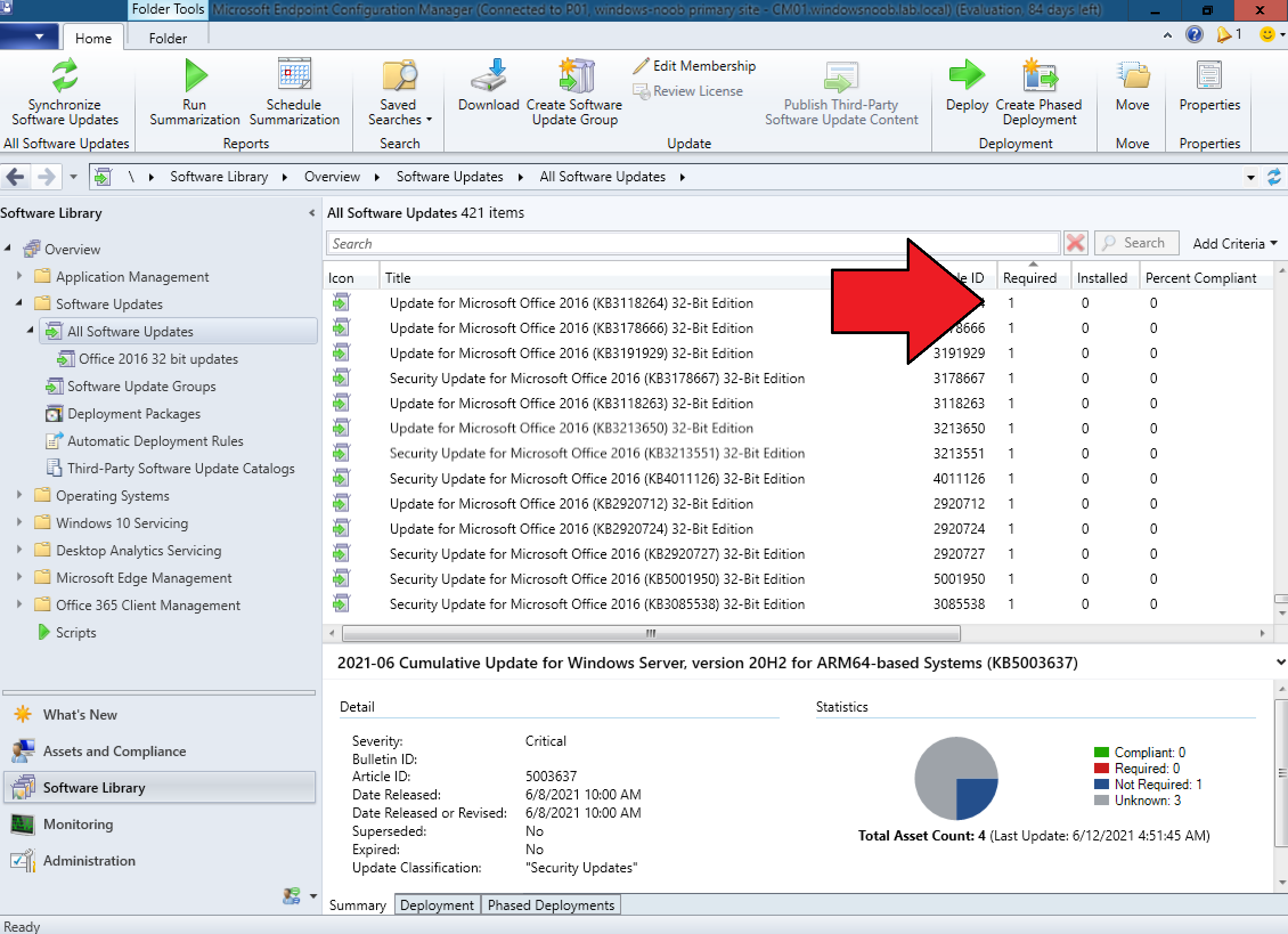1288x934 pixels.
Task: Clear the search with red X
Action: (1075, 243)
